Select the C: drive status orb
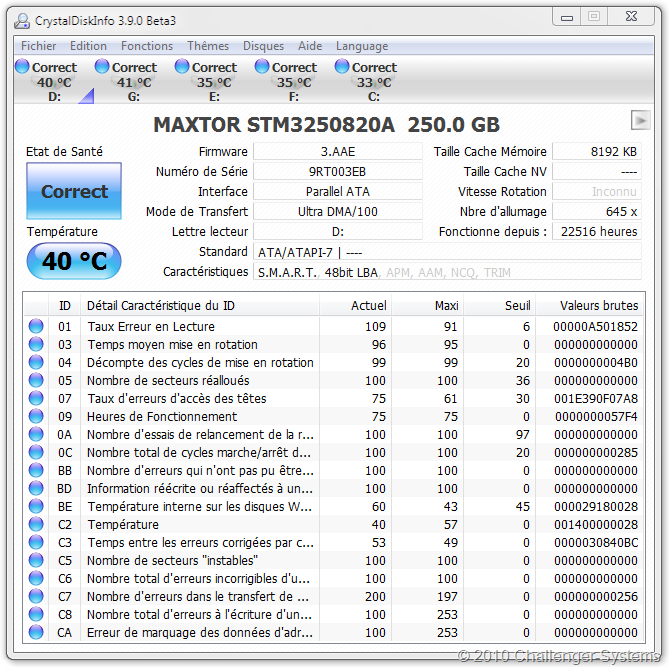 pyautogui.click(x=342, y=67)
